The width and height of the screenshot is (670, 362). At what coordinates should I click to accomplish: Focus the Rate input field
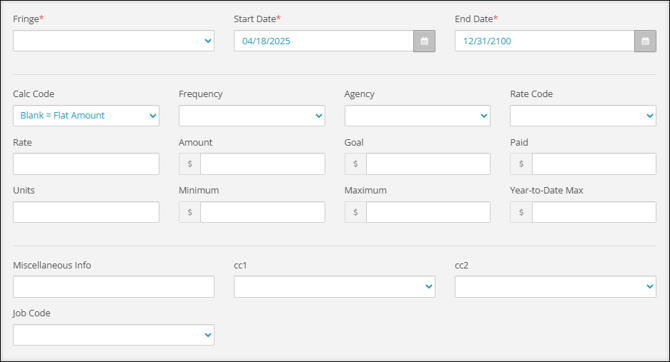86,164
